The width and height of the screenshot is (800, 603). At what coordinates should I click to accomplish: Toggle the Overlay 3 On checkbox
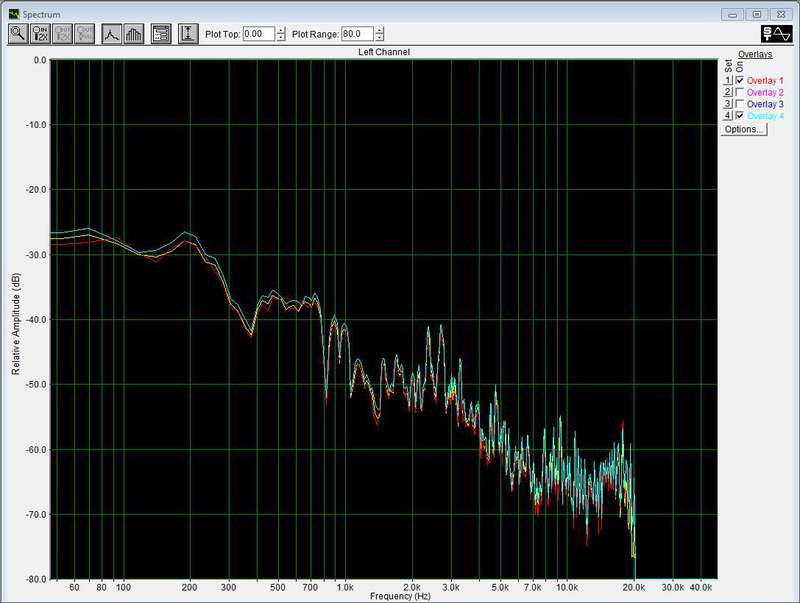(740, 104)
